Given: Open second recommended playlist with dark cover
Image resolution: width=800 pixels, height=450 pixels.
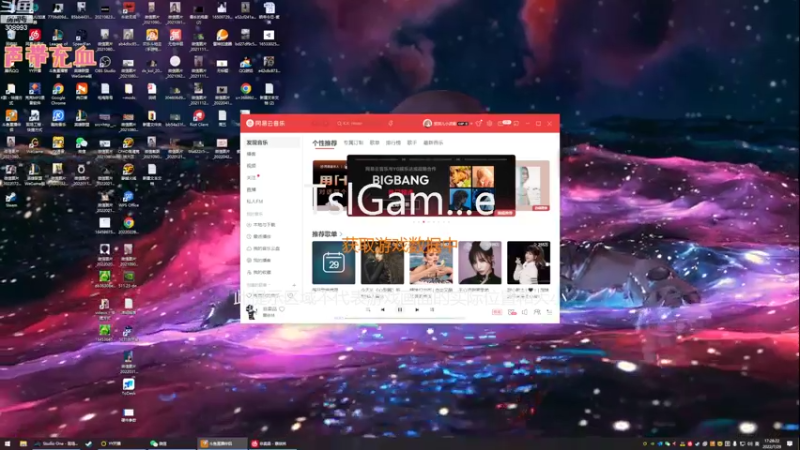Looking at the screenshot, I should [382, 263].
